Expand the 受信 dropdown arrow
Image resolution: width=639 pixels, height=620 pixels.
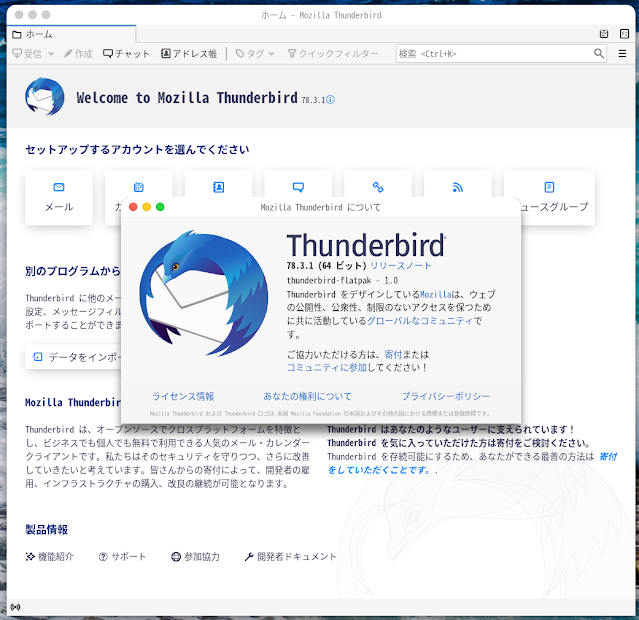(51, 53)
